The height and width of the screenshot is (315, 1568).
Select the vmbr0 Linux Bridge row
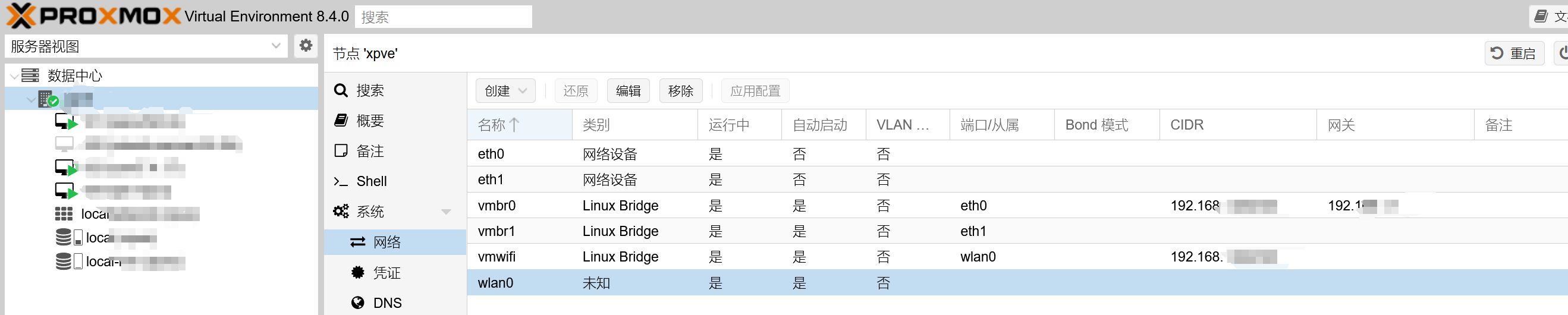pyautogui.click(x=620, y=206)
